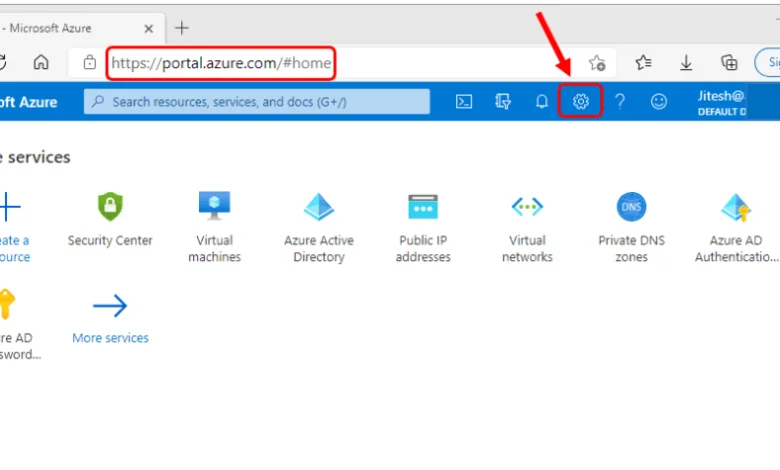780x470 pixels.
Task: Click the browser Home button
Action: (x=41, y=62)
